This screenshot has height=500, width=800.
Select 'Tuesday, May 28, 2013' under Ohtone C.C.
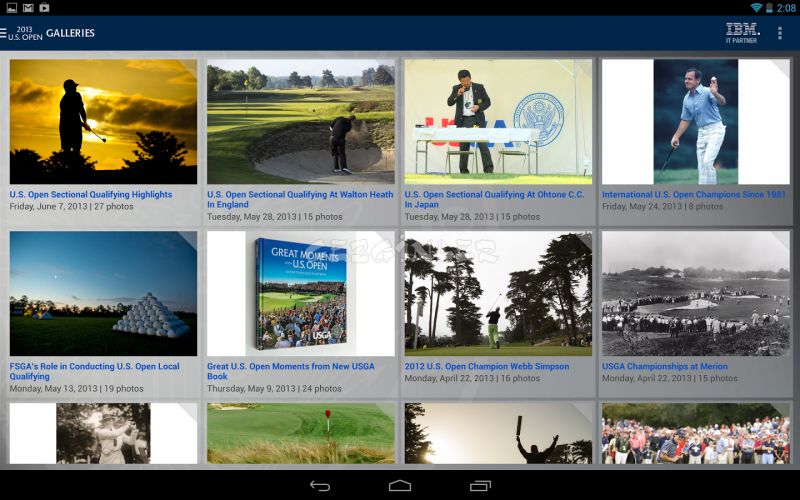[x=449, y=217]
